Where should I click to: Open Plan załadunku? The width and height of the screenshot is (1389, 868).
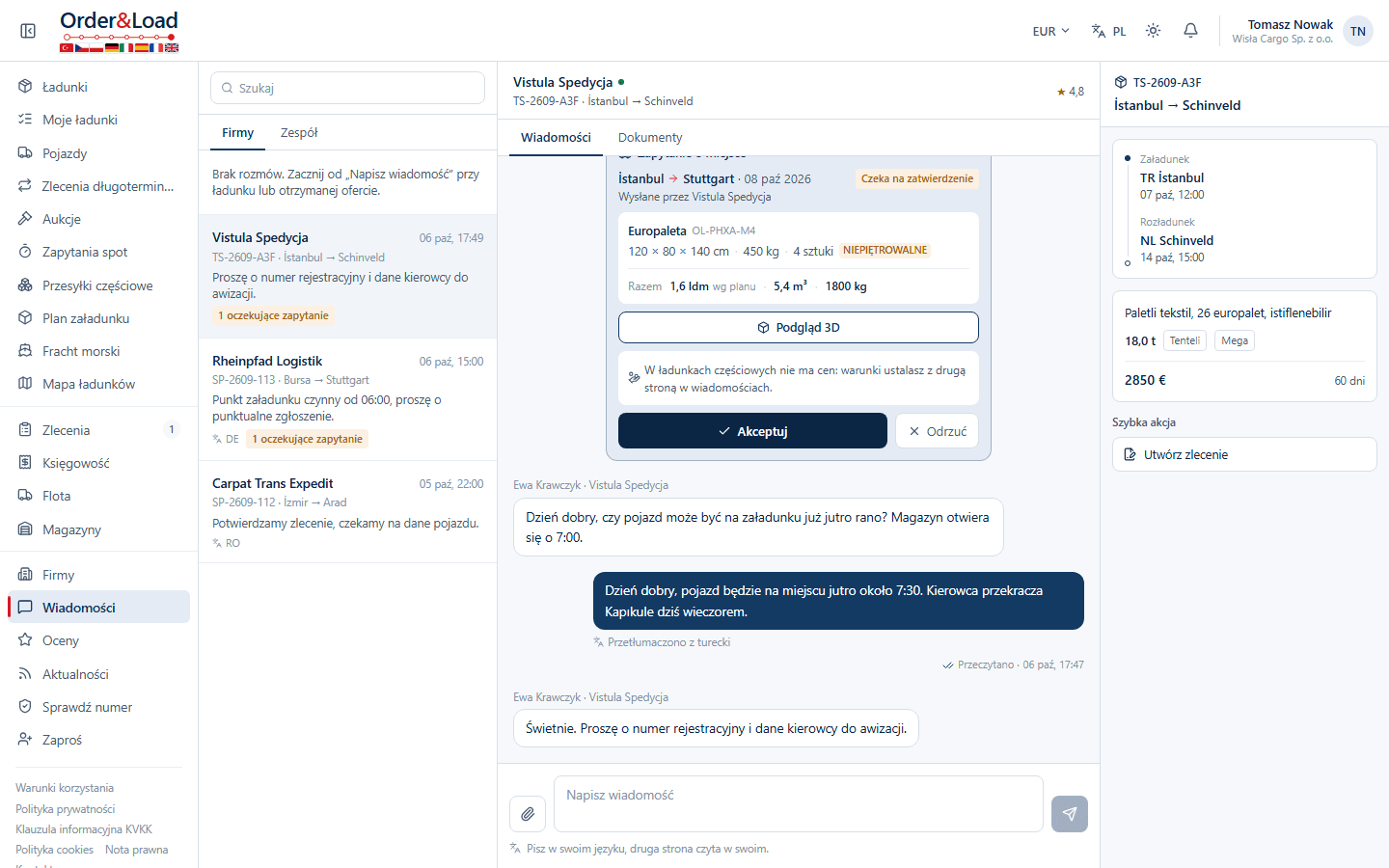97,318
